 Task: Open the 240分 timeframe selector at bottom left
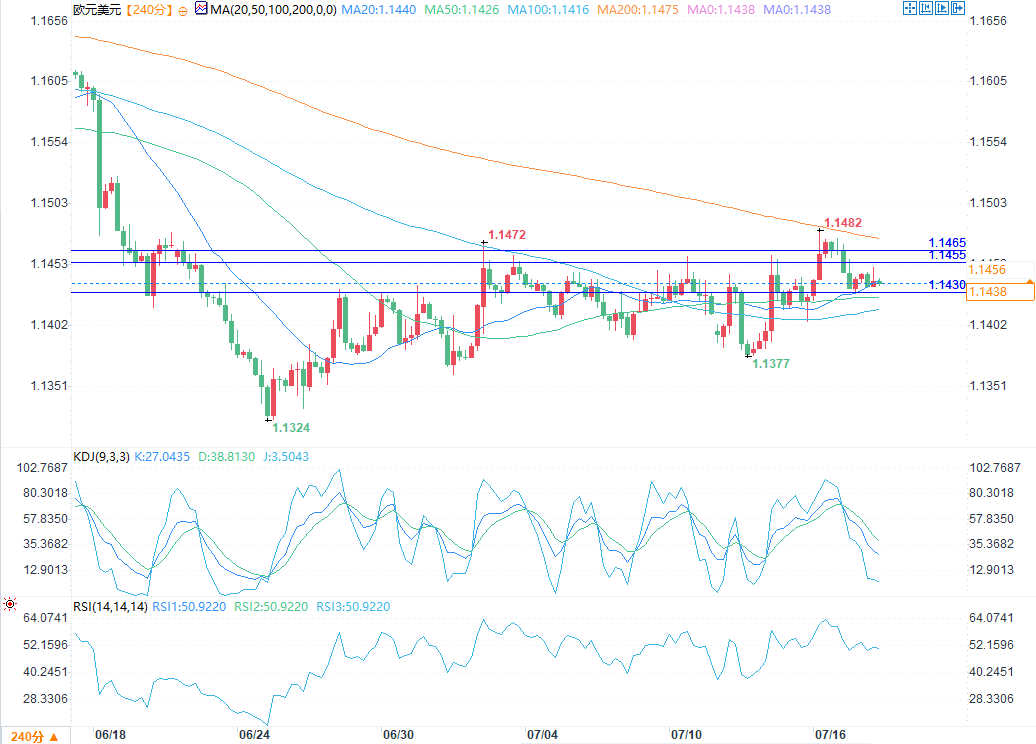35,736
